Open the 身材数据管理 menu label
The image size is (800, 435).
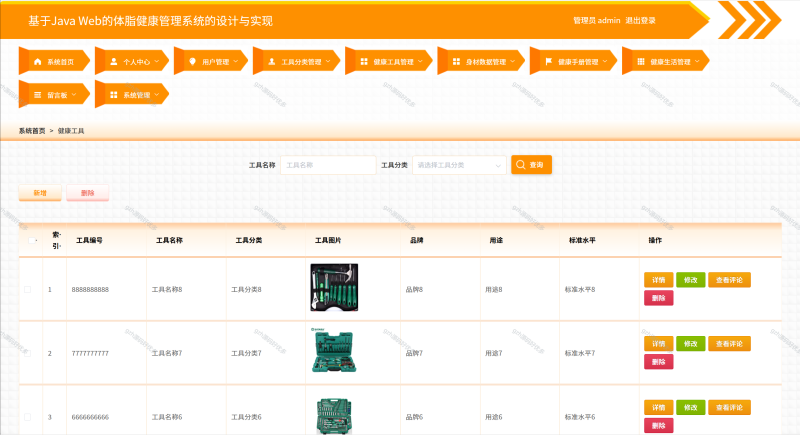click(x=486, y=62)
